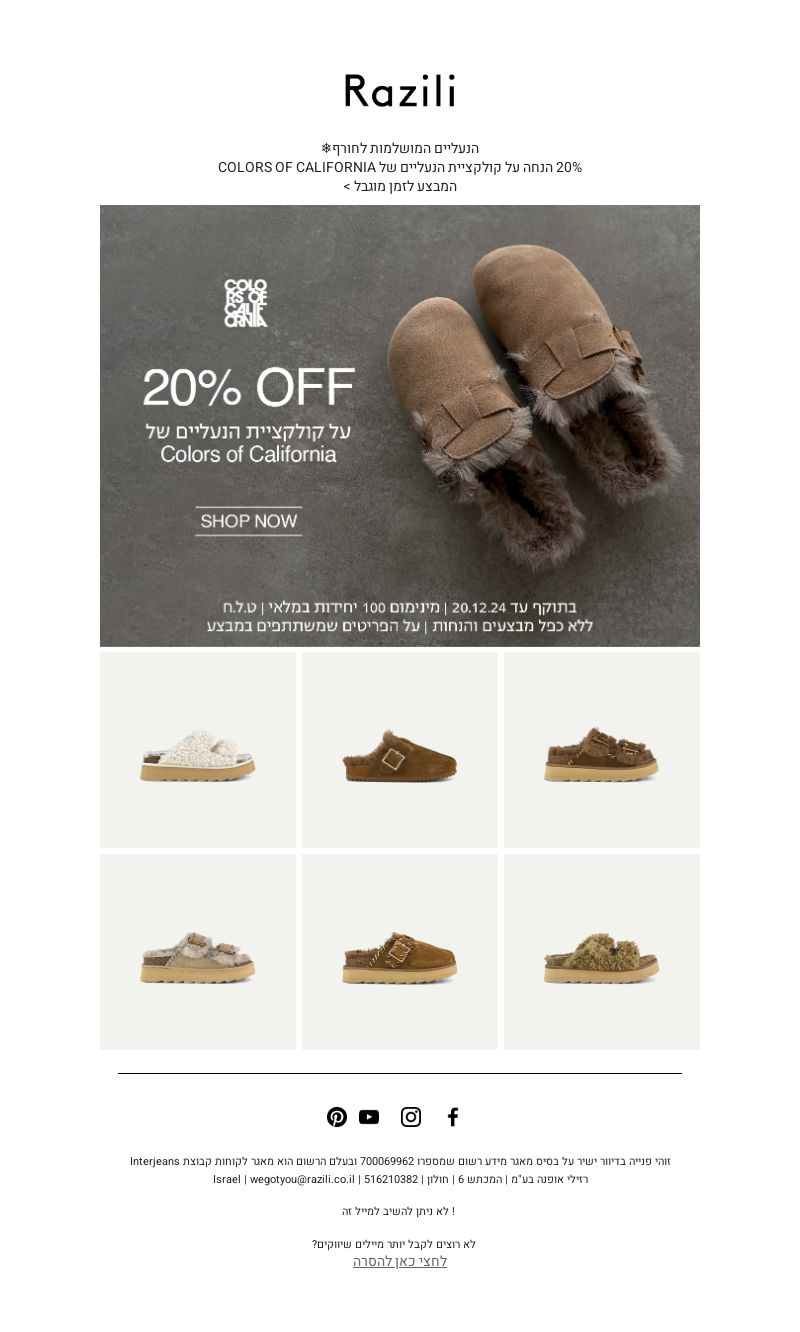Open the grey fur double-buckle sandal thumbnail
This screenshot has height=1332, width=800.
(x=198, y=952)
